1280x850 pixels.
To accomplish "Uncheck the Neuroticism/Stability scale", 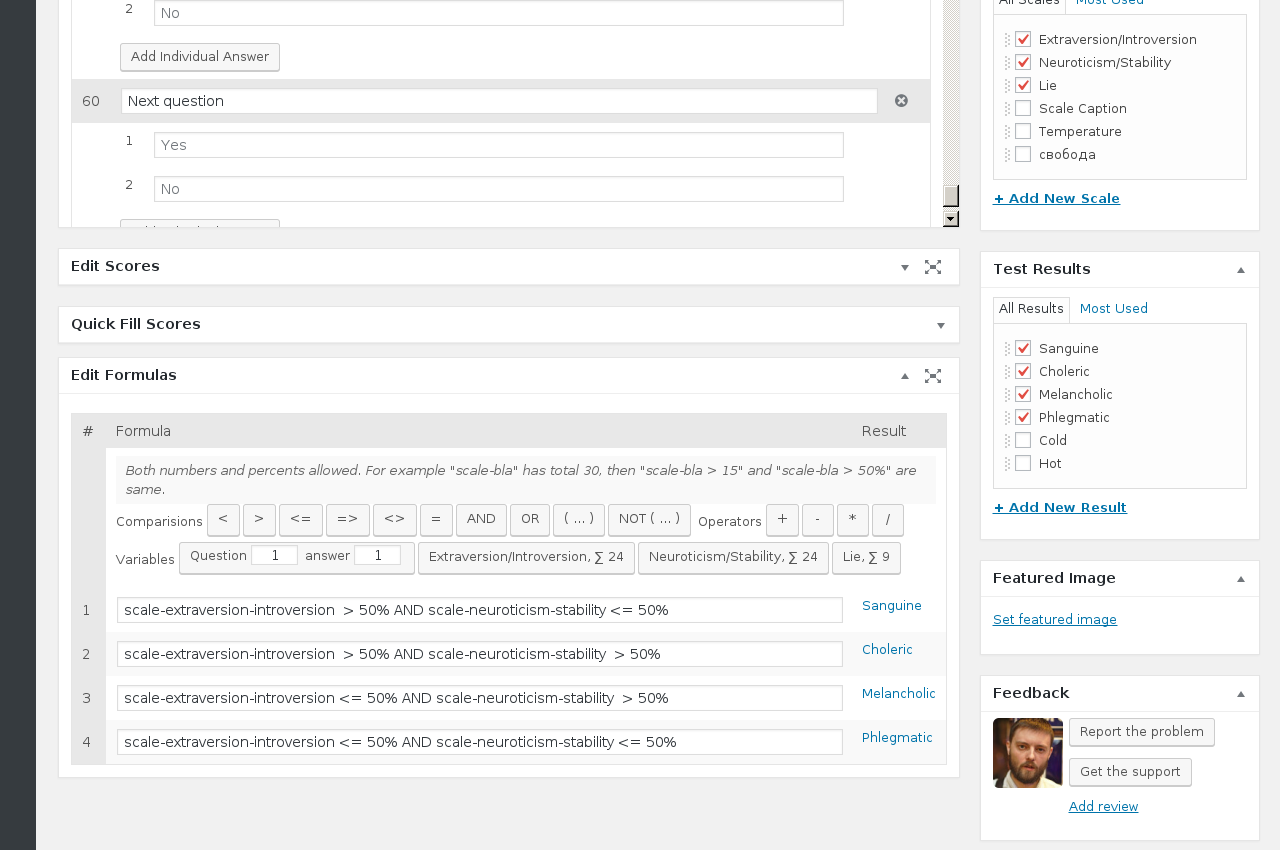I will click(1023, 62).
